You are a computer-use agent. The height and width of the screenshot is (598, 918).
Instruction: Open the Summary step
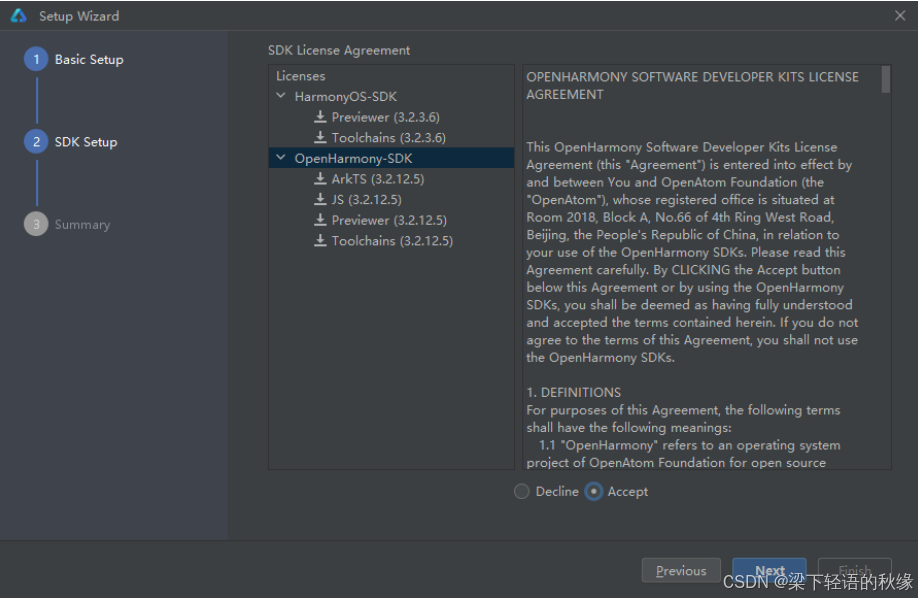82,225
